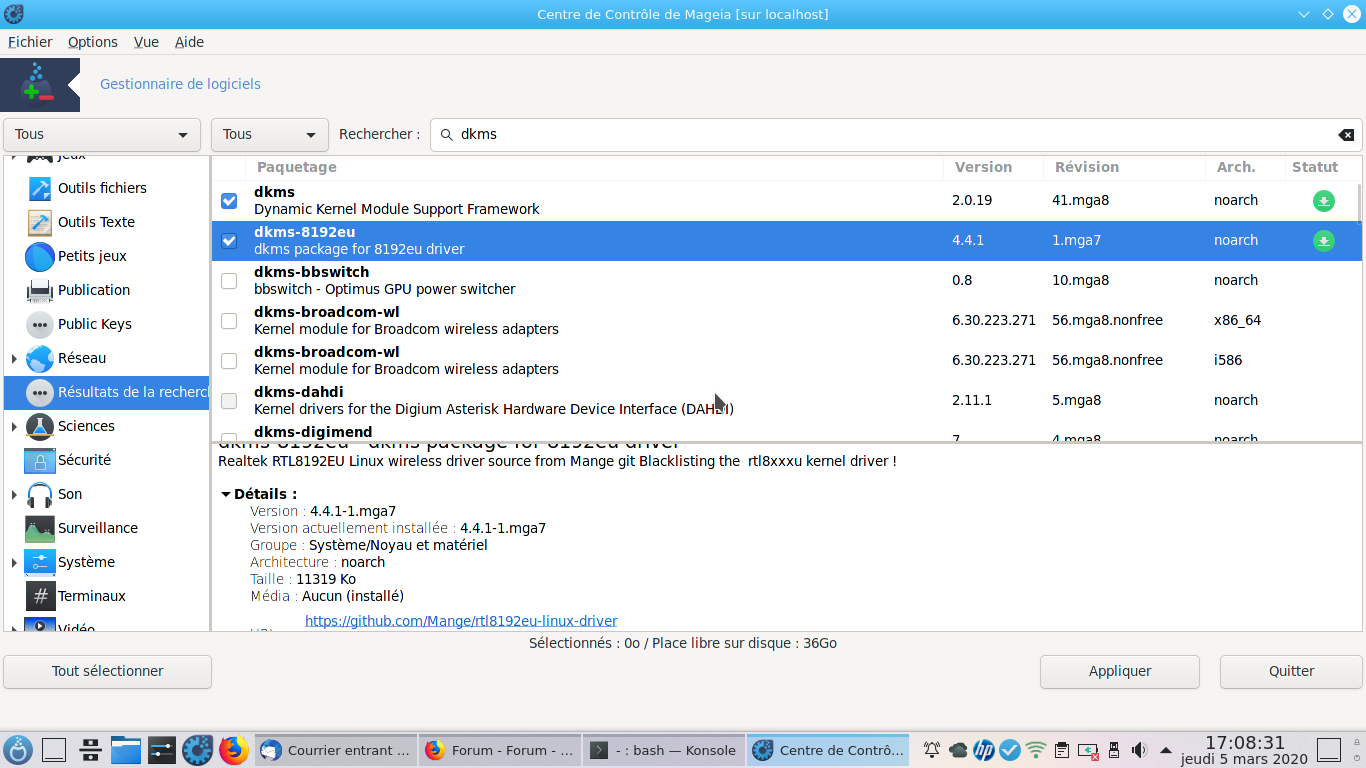This screenshot has width=1366, height=768.
Task: Show hidden system tray icons arrow
Action: pyautogui.click(x=1165, y=750)
